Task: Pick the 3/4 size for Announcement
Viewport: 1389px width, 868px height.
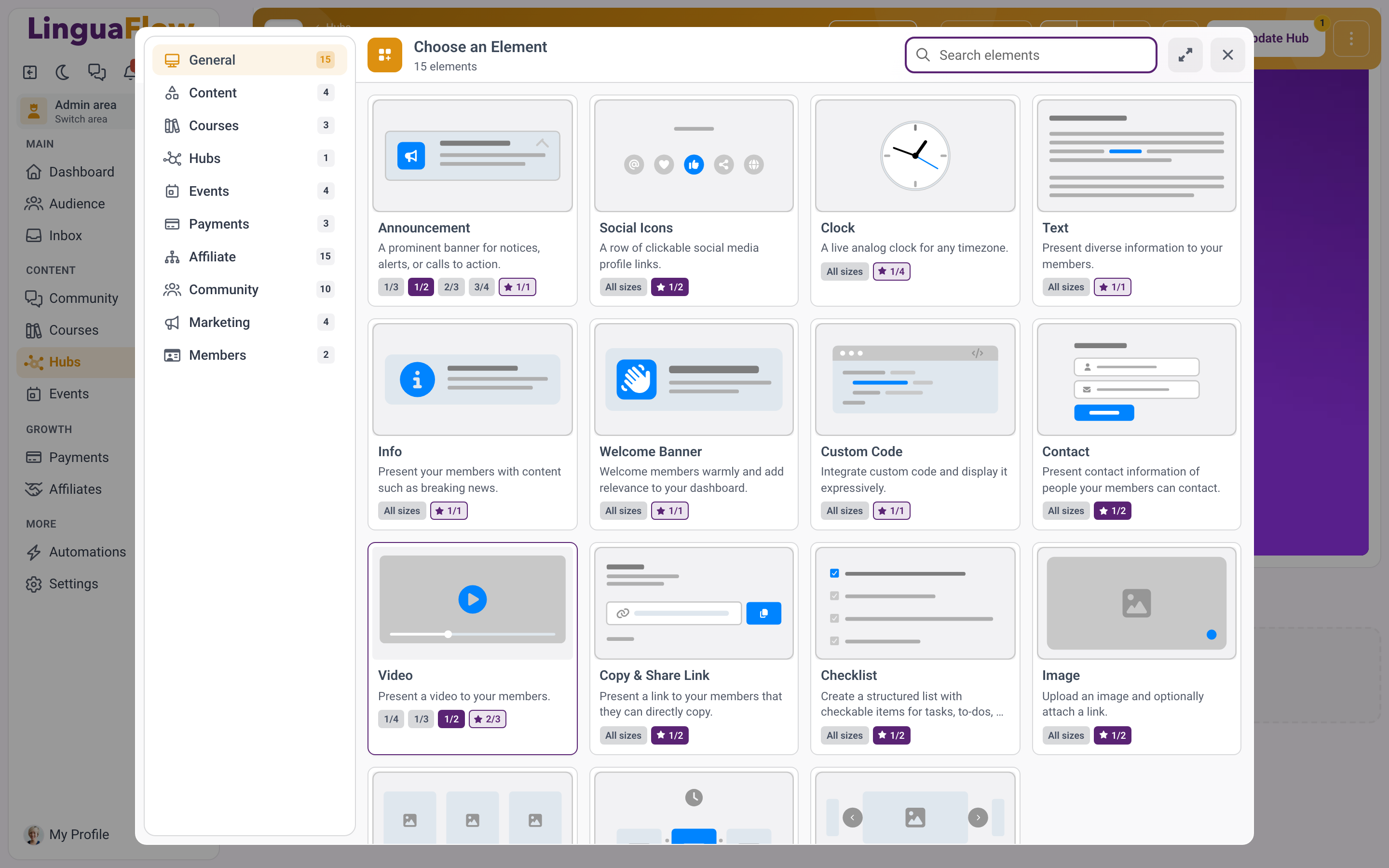Action: point(481,287)
